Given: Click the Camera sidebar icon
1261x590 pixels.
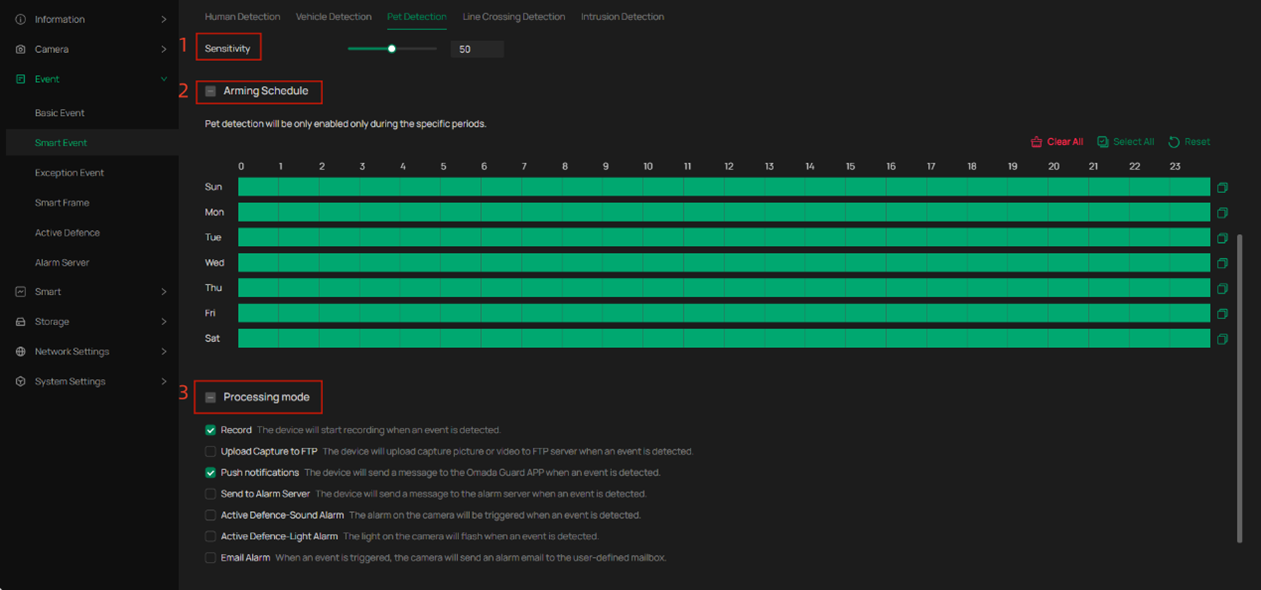Looking at the screenshot, I should [20, 49].
